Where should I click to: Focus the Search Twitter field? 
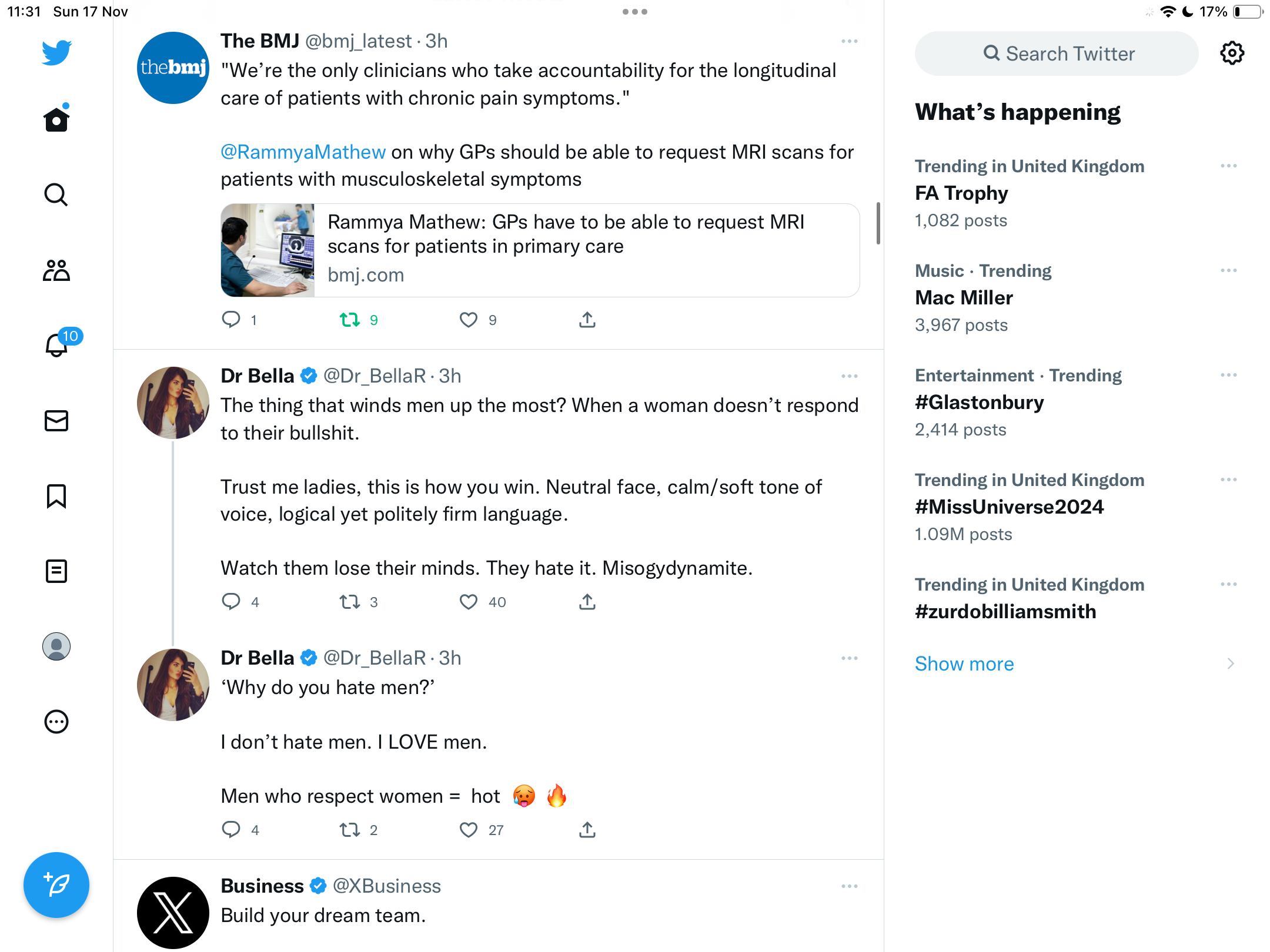pyautogui.click(x=1057, y=53)
